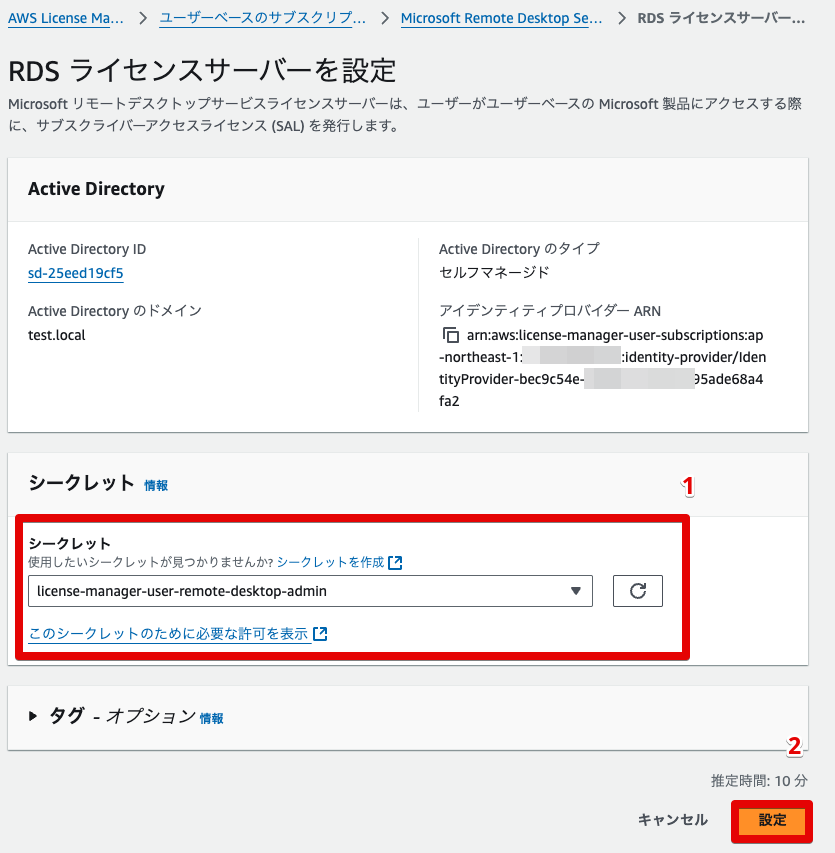The image size is (835, 853).
Task: Click the Active Directory panel heading
Action: point(96,189)
